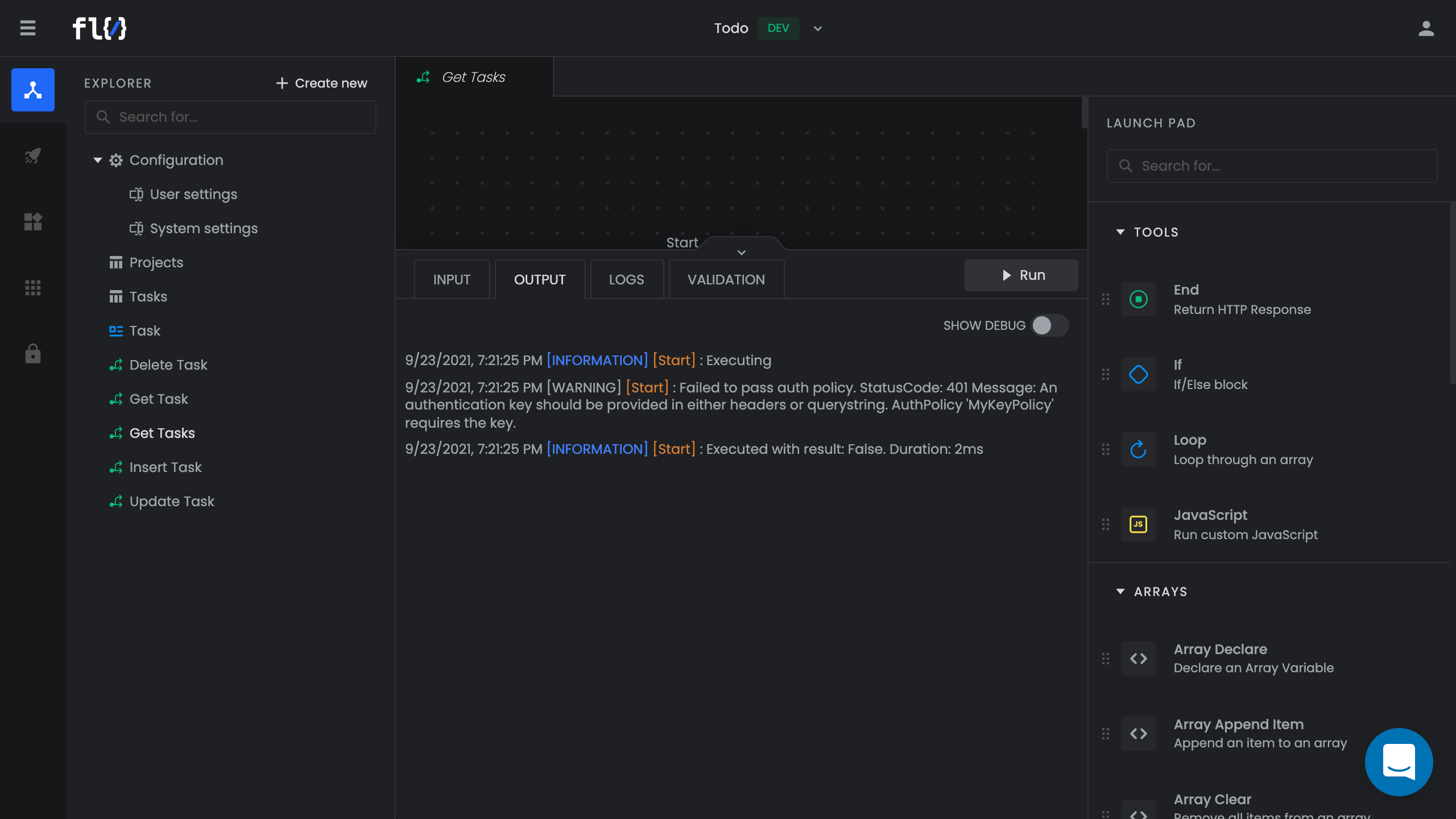Open the user account icon

(1426, 28)
